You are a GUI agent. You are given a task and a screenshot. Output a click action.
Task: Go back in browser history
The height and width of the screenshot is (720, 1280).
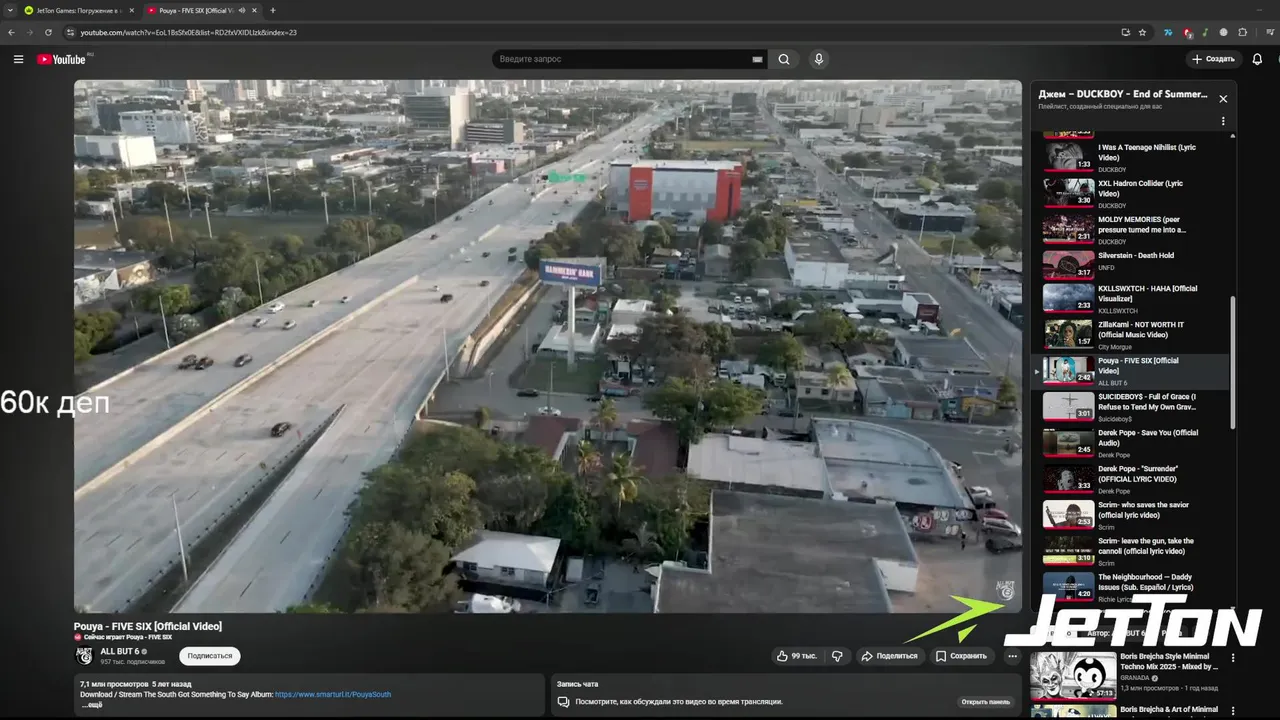[x=11, y=32]
